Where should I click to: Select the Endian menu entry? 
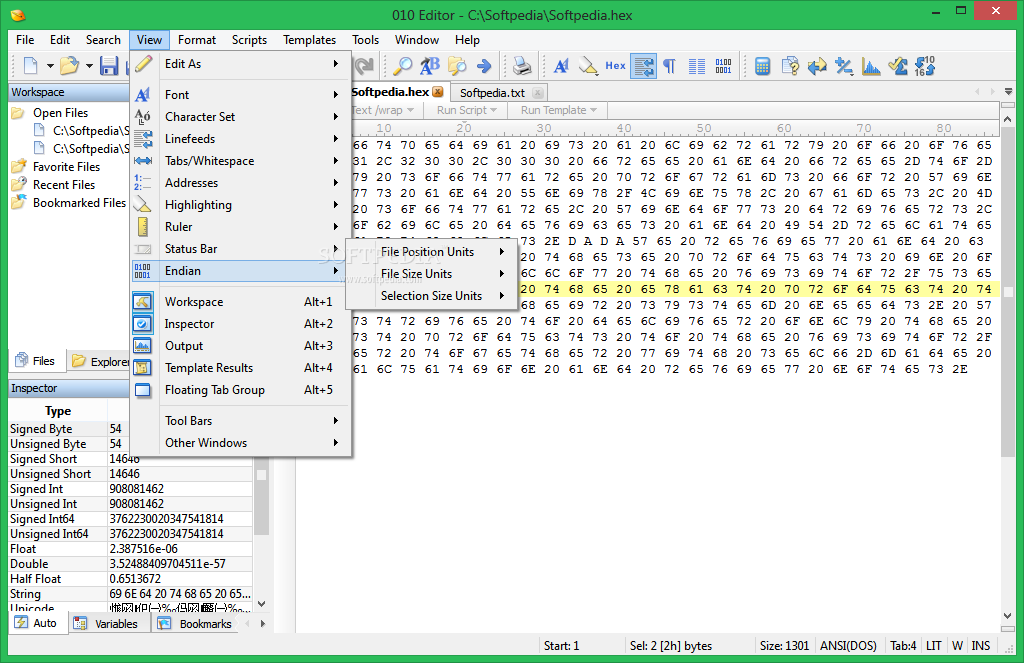241,270
